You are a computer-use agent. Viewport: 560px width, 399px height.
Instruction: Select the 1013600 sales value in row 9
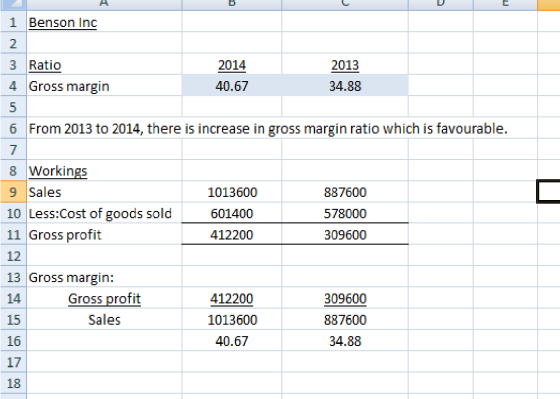coord(232,192)
